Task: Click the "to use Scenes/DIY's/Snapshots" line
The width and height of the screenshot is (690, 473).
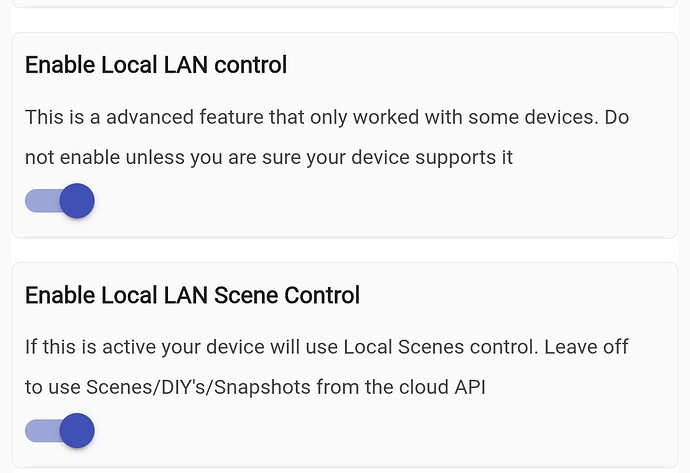Action: point(254,387)
